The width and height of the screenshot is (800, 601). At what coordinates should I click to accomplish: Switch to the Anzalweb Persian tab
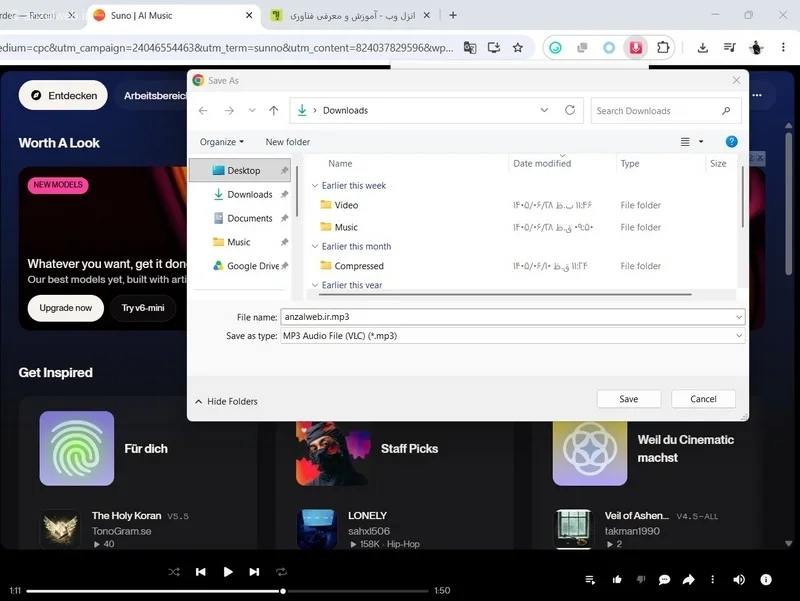351,15
